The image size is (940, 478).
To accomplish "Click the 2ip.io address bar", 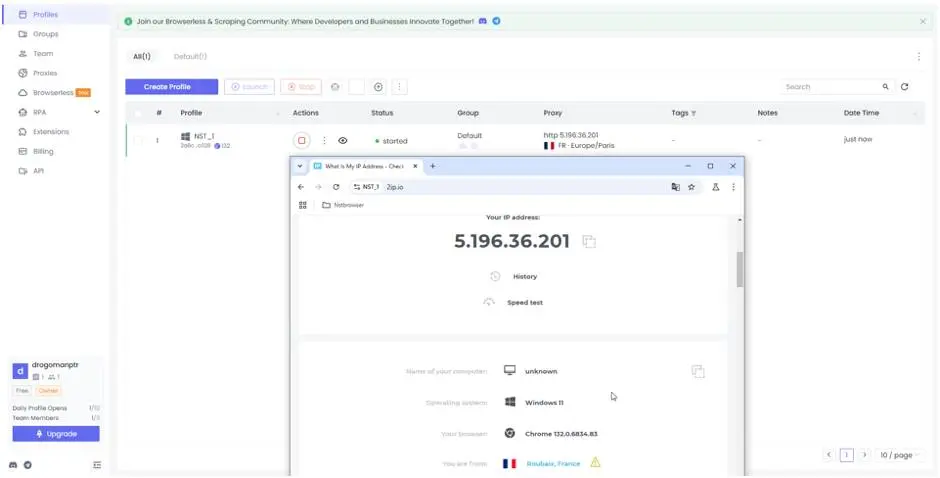I will [x=525, y=187].
